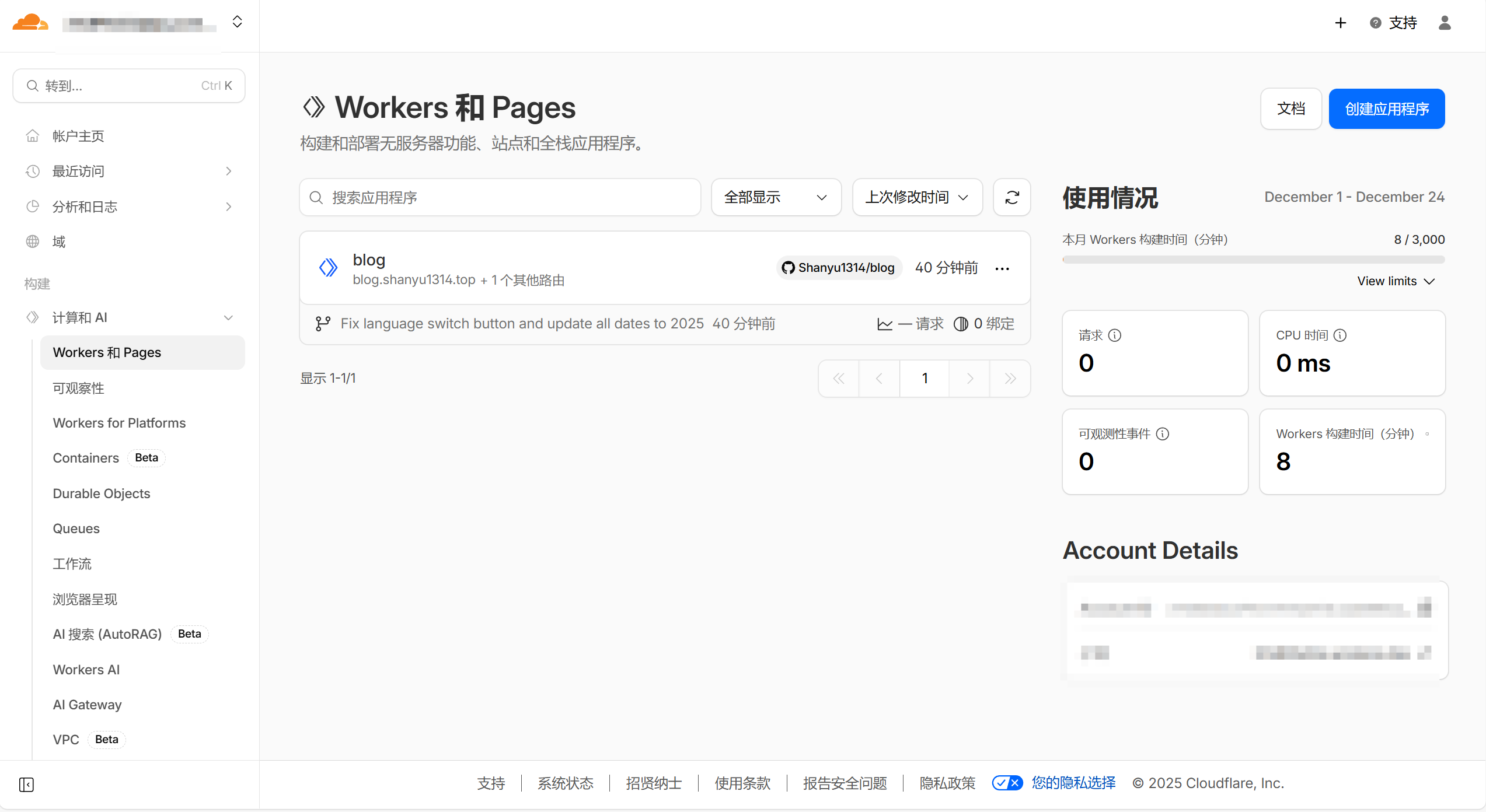Collapse the 计算和 AI section
Viewport: 1486px width, 812px height.
pyautogui.click(x=228, y=317)
